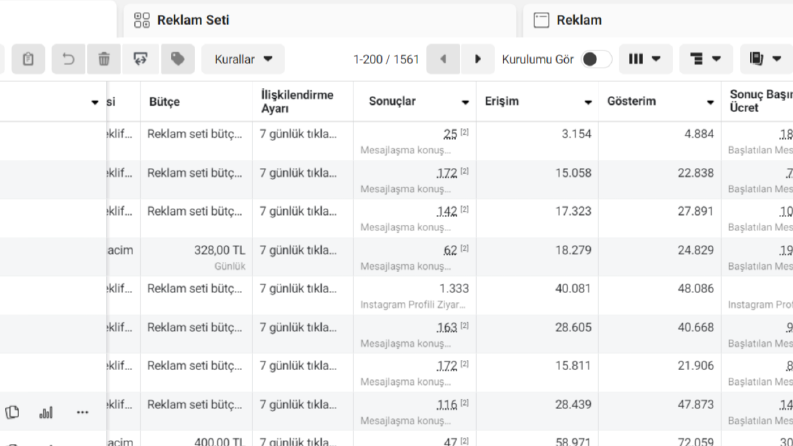Click the Günlük label under 328,00 TL
The image size is (793, 446).
tap(230, 266)
